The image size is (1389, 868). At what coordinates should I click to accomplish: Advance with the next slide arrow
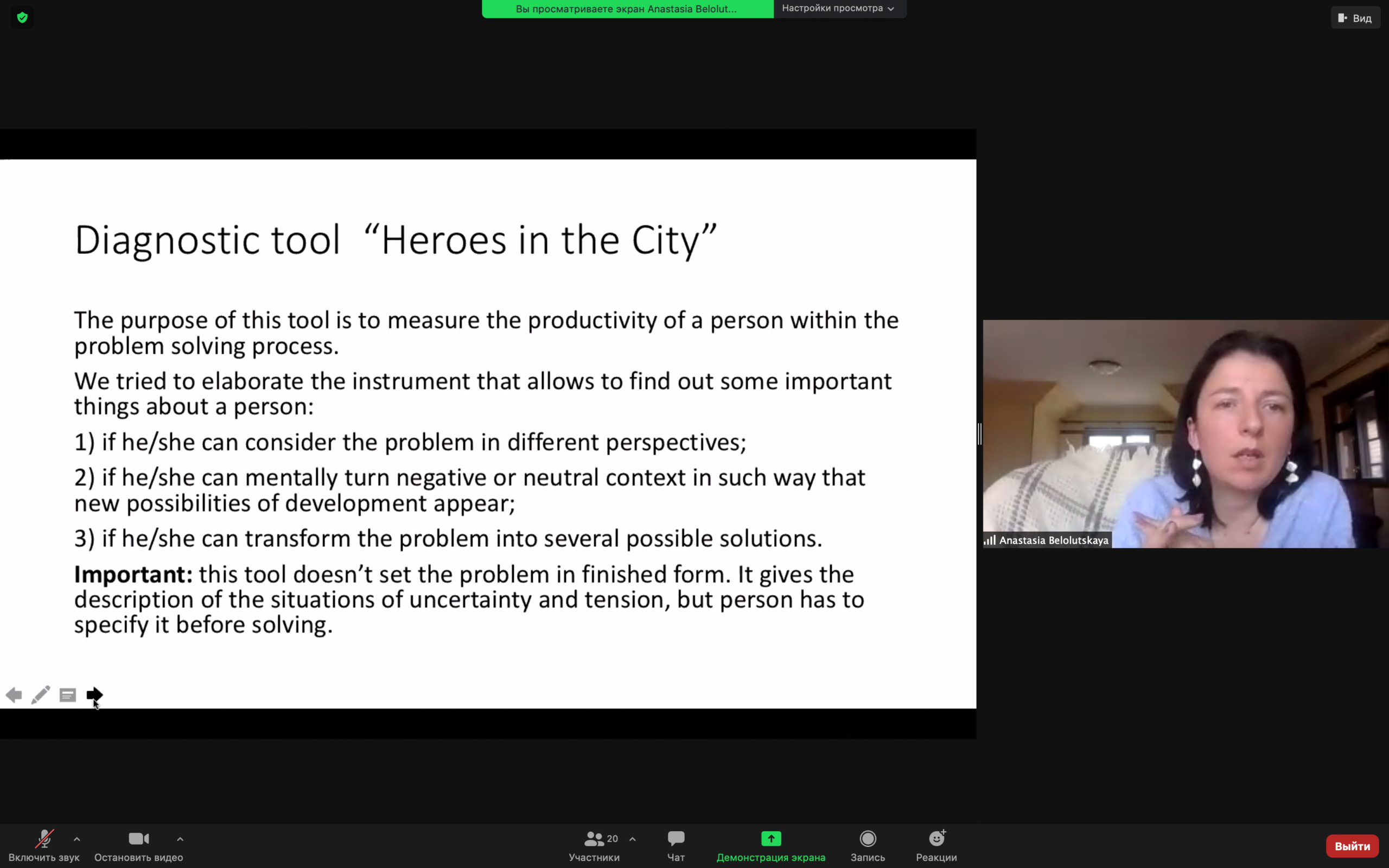(x=94, y=695)
